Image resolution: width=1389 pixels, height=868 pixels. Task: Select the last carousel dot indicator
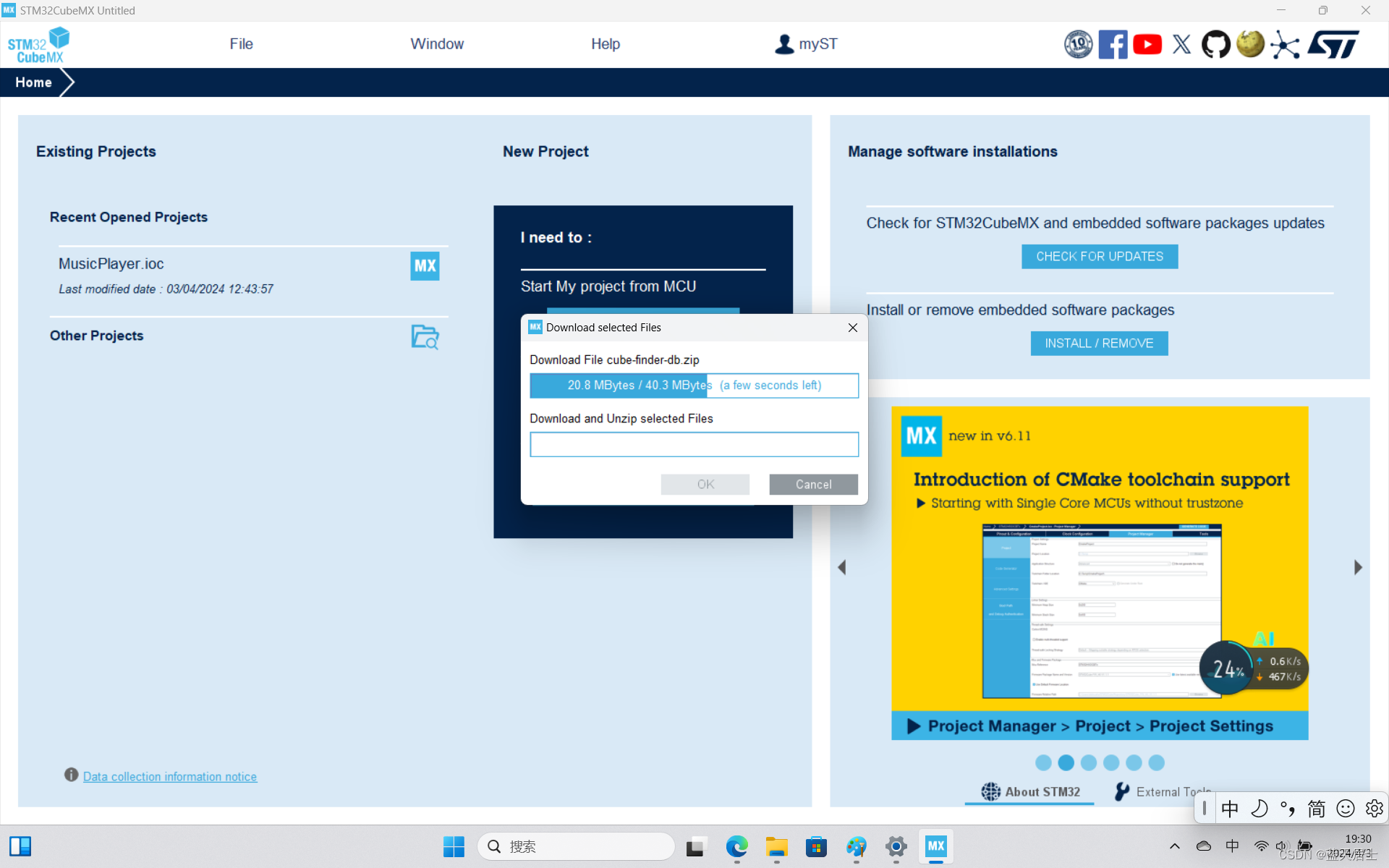click(x=1157, y=762)
